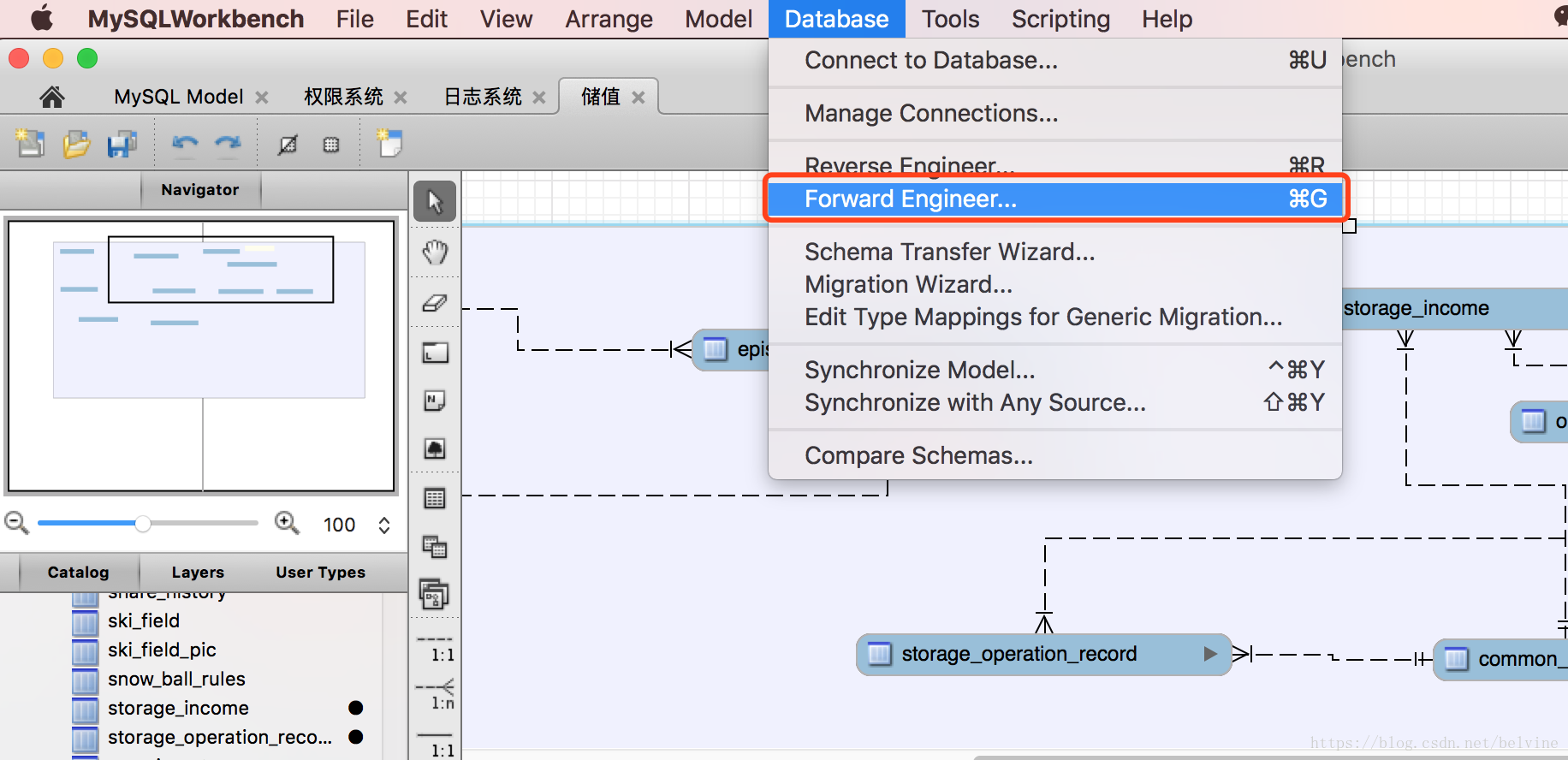The height and width of the screenshot is (760, 1568).
Task: Select the pointer selection tool
Action: click(435, 202)
